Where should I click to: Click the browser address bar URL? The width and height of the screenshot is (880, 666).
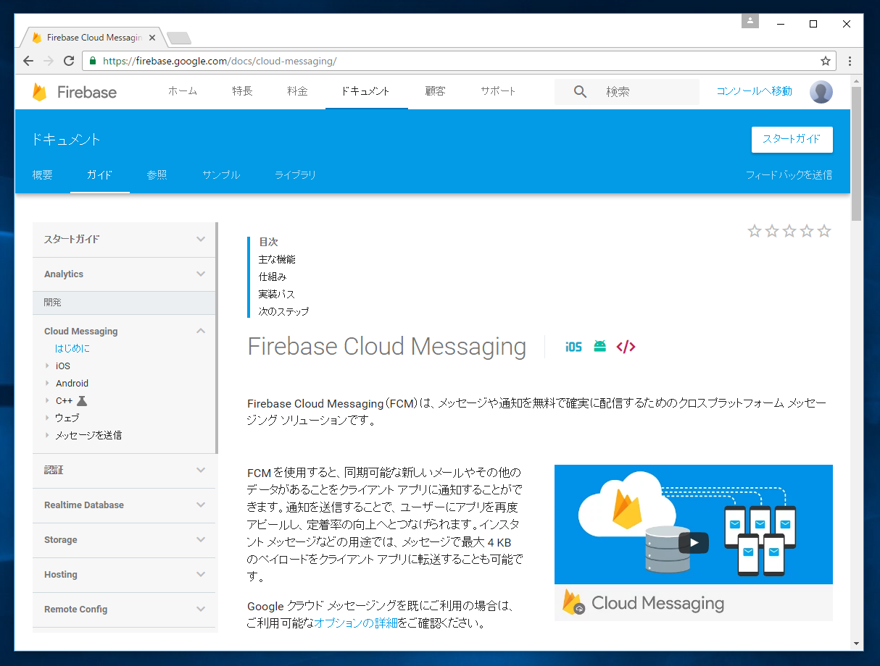[x=219, y=61]
